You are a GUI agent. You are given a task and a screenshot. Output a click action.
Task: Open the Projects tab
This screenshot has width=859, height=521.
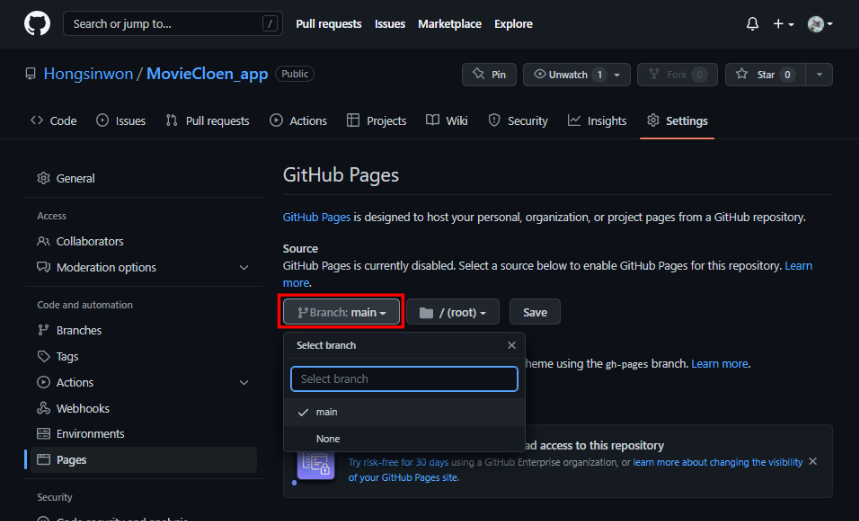pos(377,121)
